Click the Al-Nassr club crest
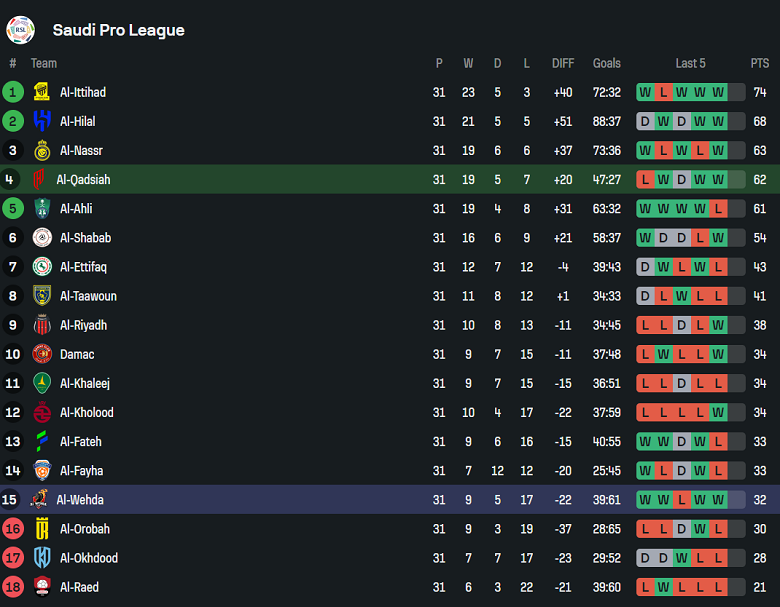 pos(42,150)
